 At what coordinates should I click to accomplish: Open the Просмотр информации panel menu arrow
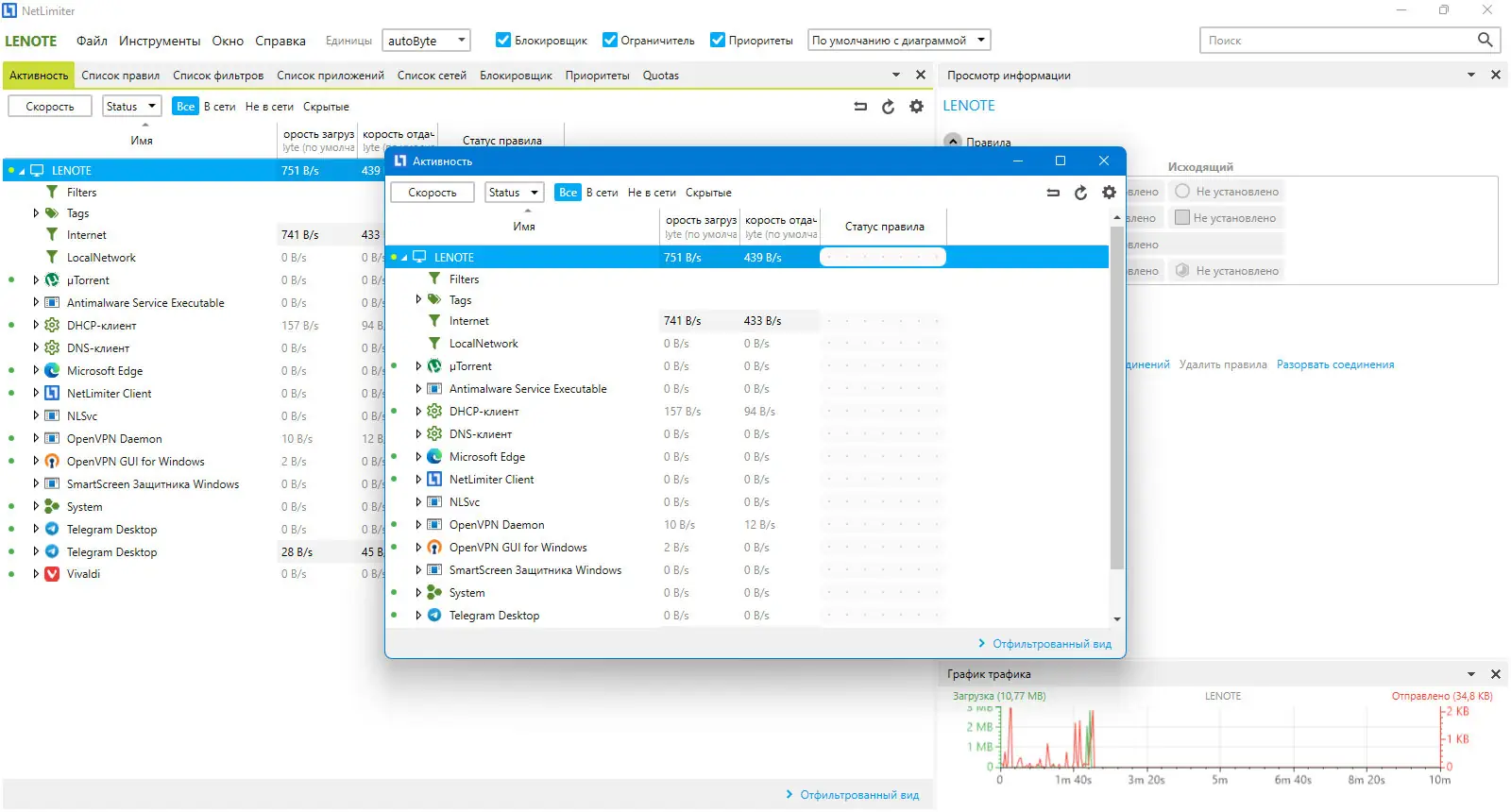click(x=1471, y=75)
